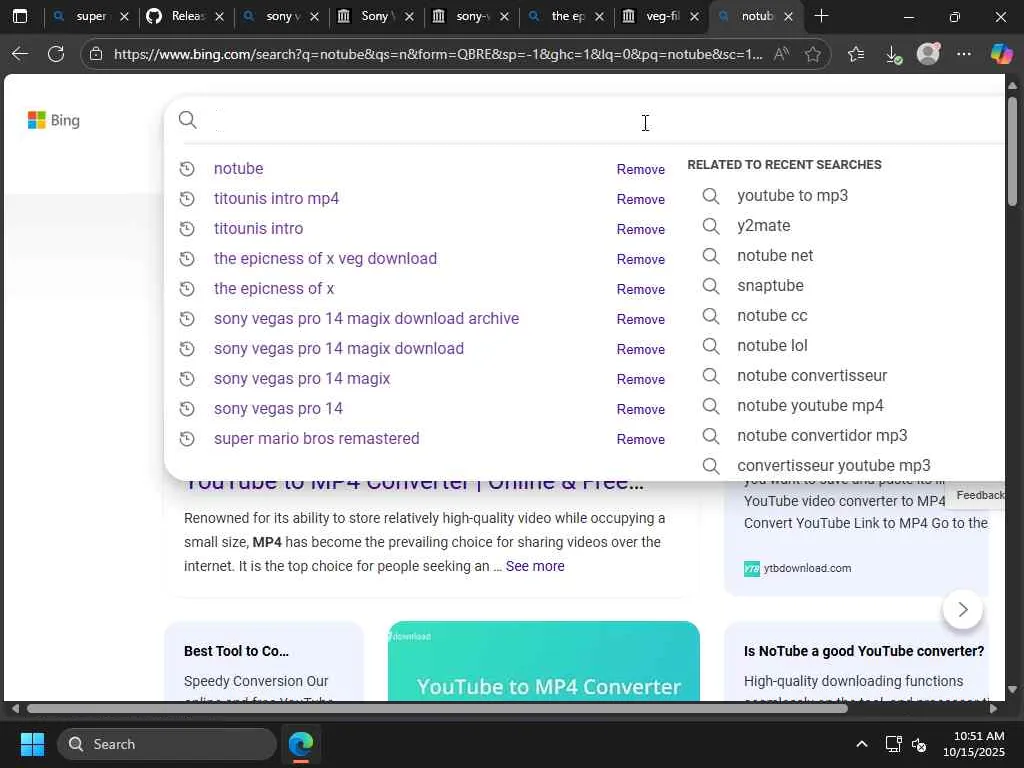Click the browser address bar URL
The image size is (1024, 768).
tap(438, 54)
